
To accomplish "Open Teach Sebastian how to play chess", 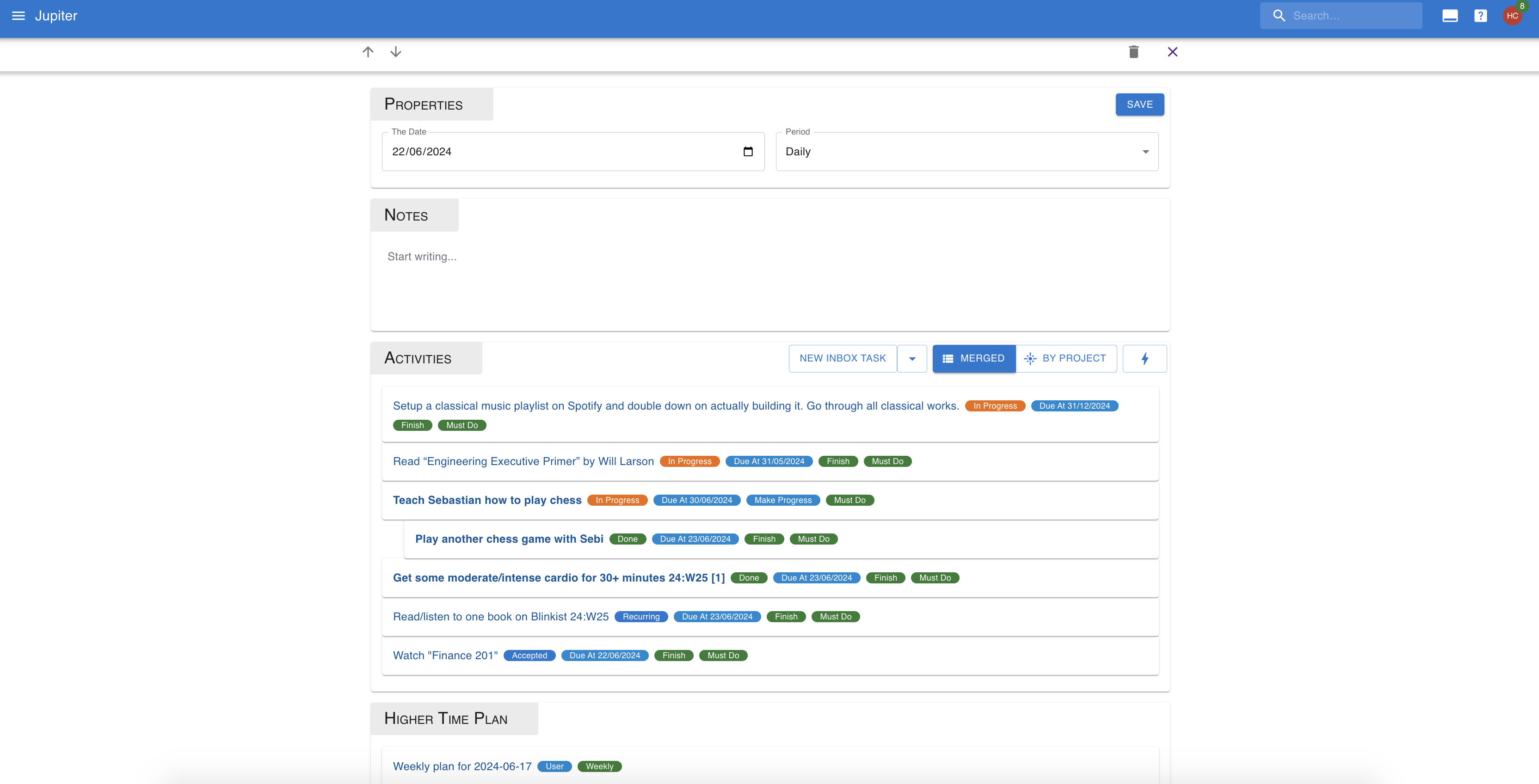I will 487,500.
